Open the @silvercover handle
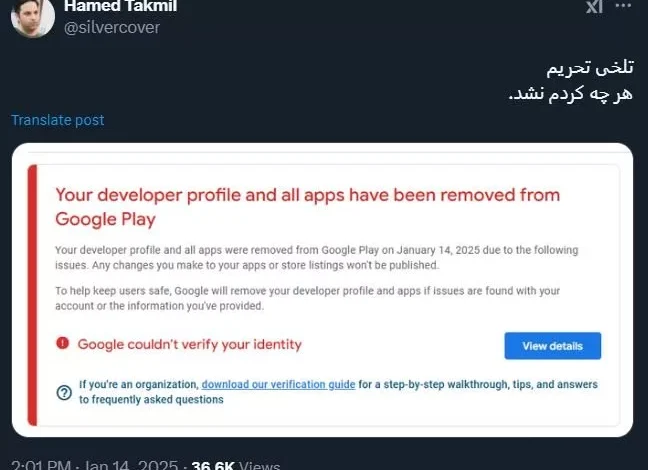Screen dimensions: 648x470 (112, 27)
